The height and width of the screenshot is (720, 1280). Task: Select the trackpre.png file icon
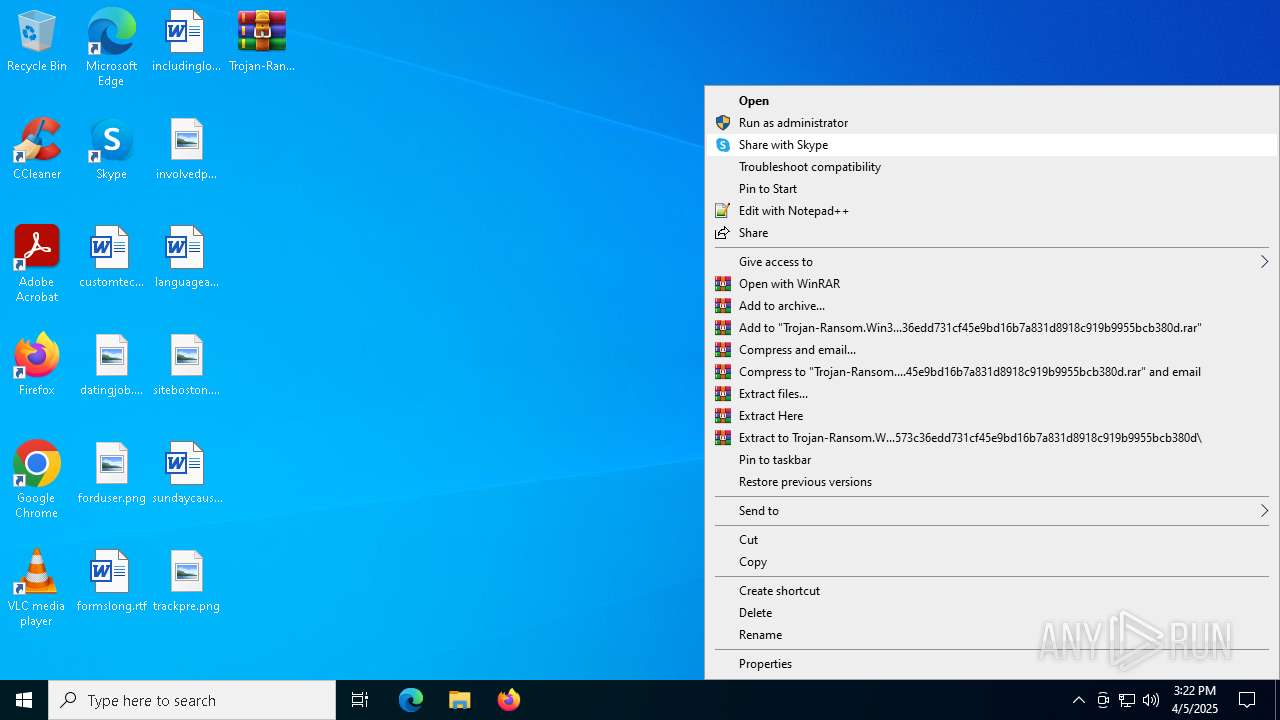click(x=186, y=581)
